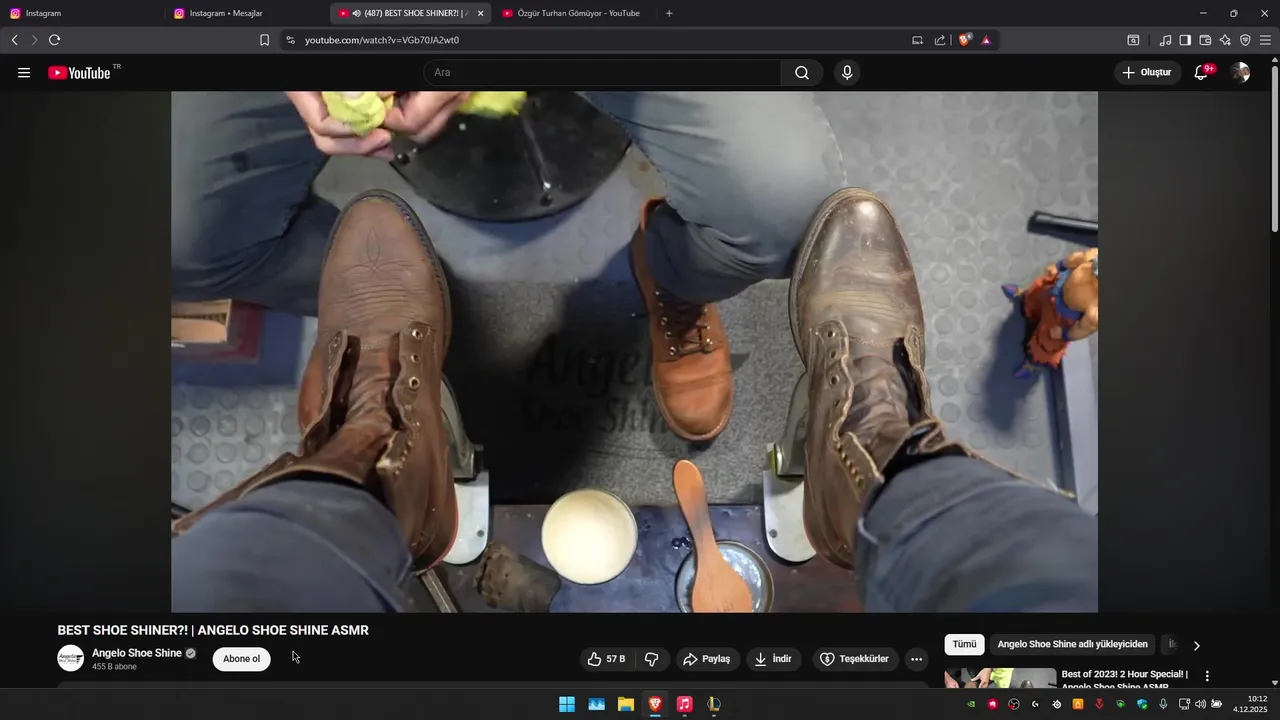
Task: Open the tab search toolbar icon
Action: 1133,40
